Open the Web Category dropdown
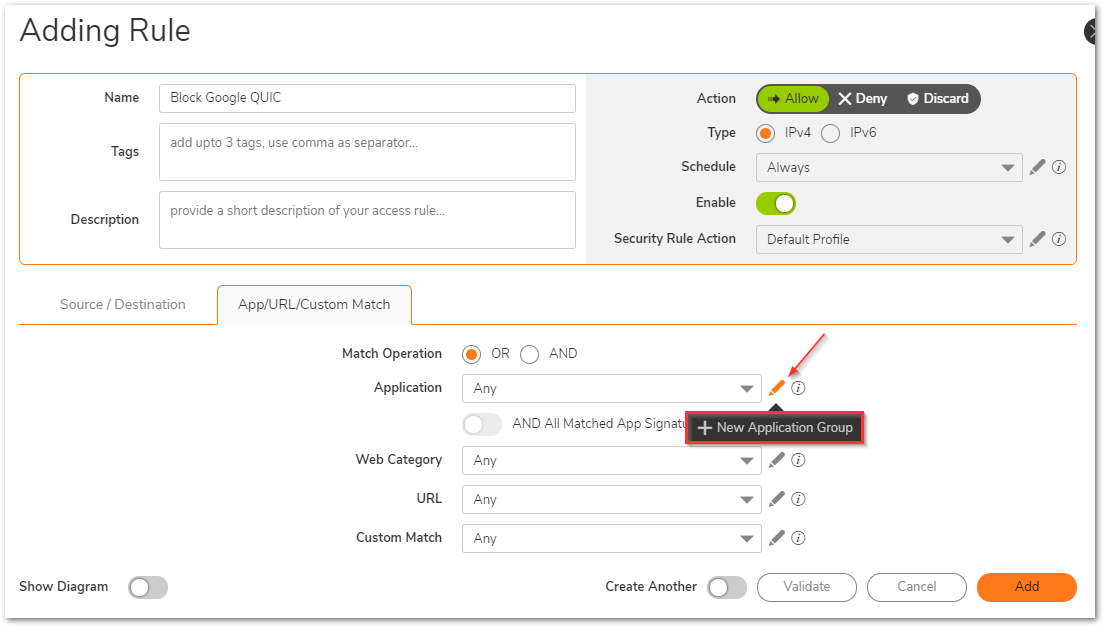The image size is (1104, 627). [611, 460]
